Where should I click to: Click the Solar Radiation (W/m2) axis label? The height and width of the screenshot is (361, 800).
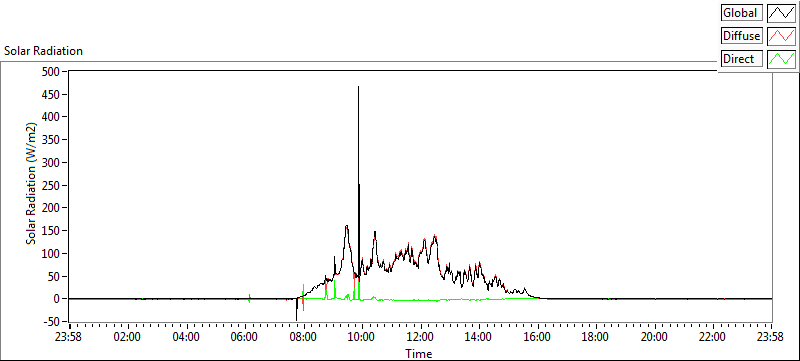click(x=31, y=184)
